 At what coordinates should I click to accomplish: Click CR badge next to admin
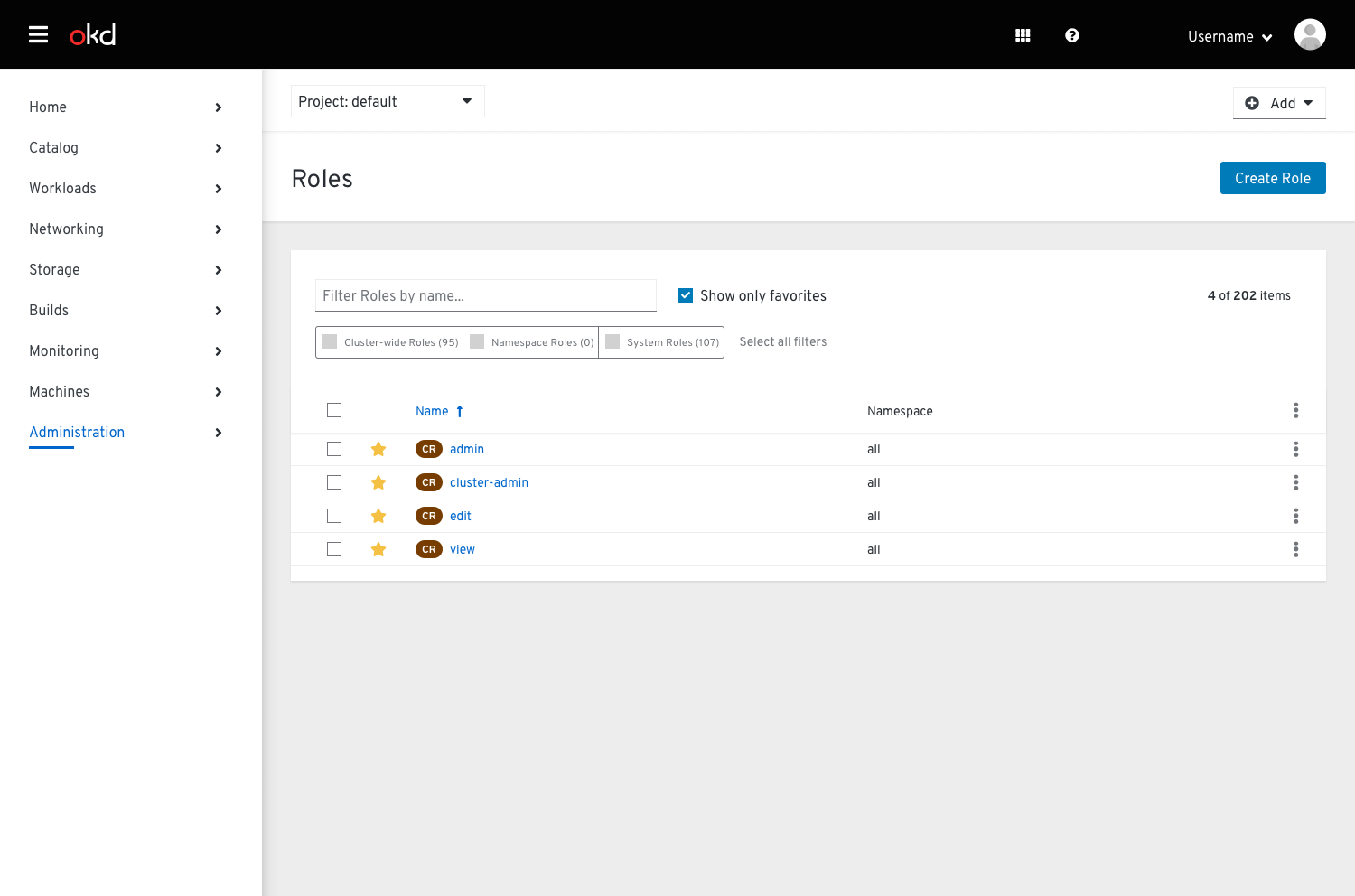tap(429, 449)
